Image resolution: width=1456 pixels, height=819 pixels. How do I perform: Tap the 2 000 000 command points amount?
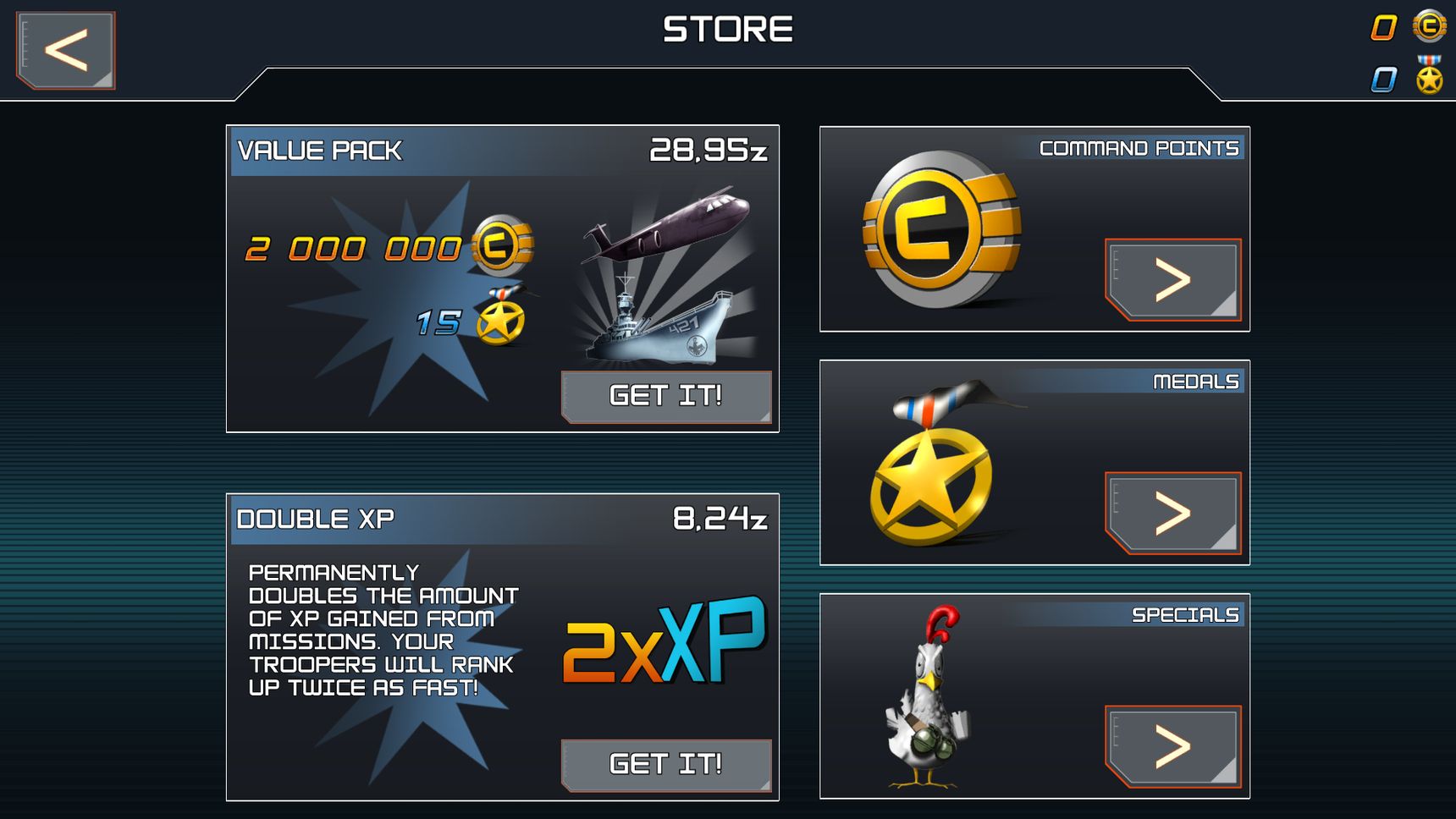coord(353,249)
